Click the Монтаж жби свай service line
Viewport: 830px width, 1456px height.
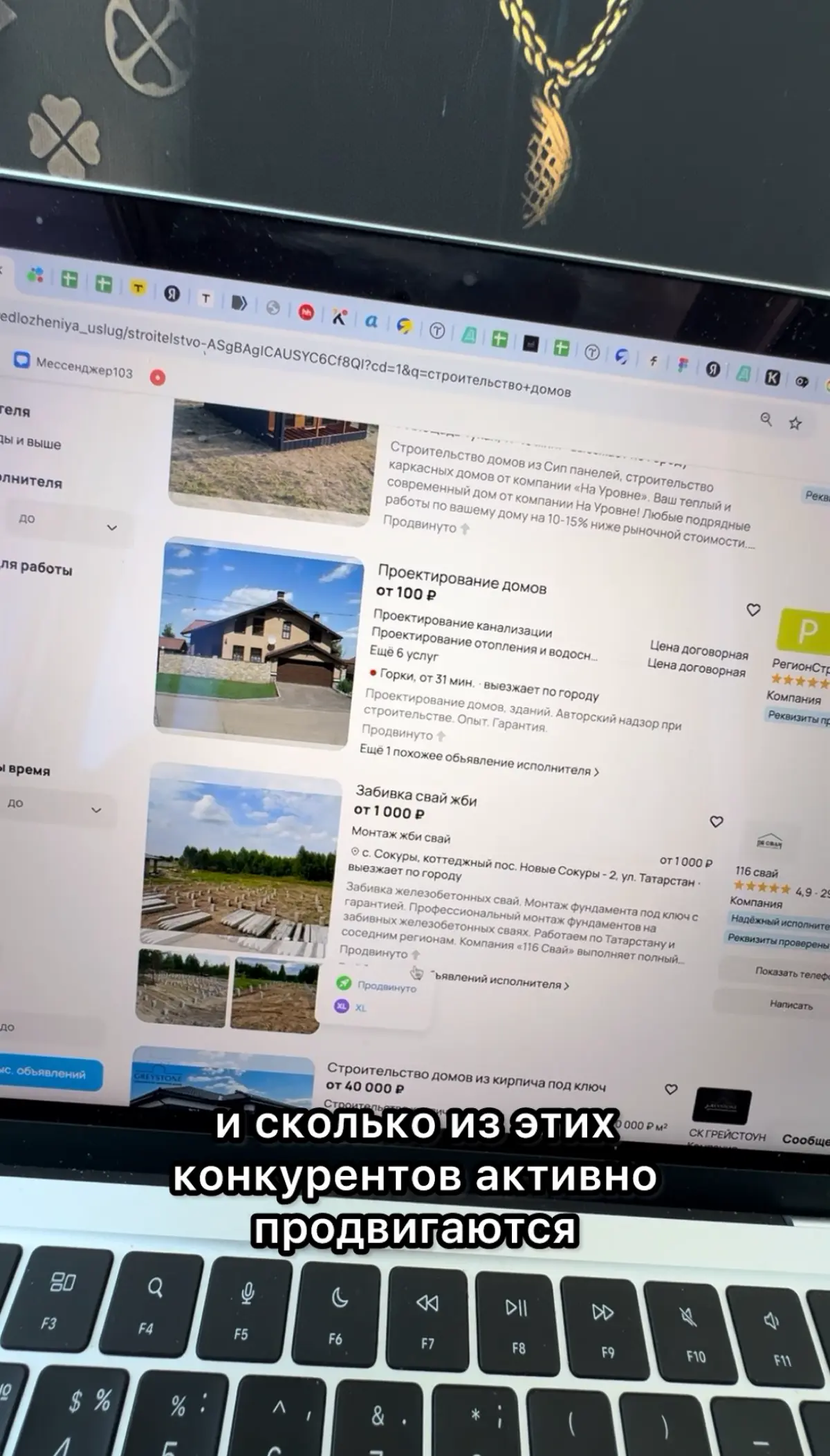coord(401,834)
